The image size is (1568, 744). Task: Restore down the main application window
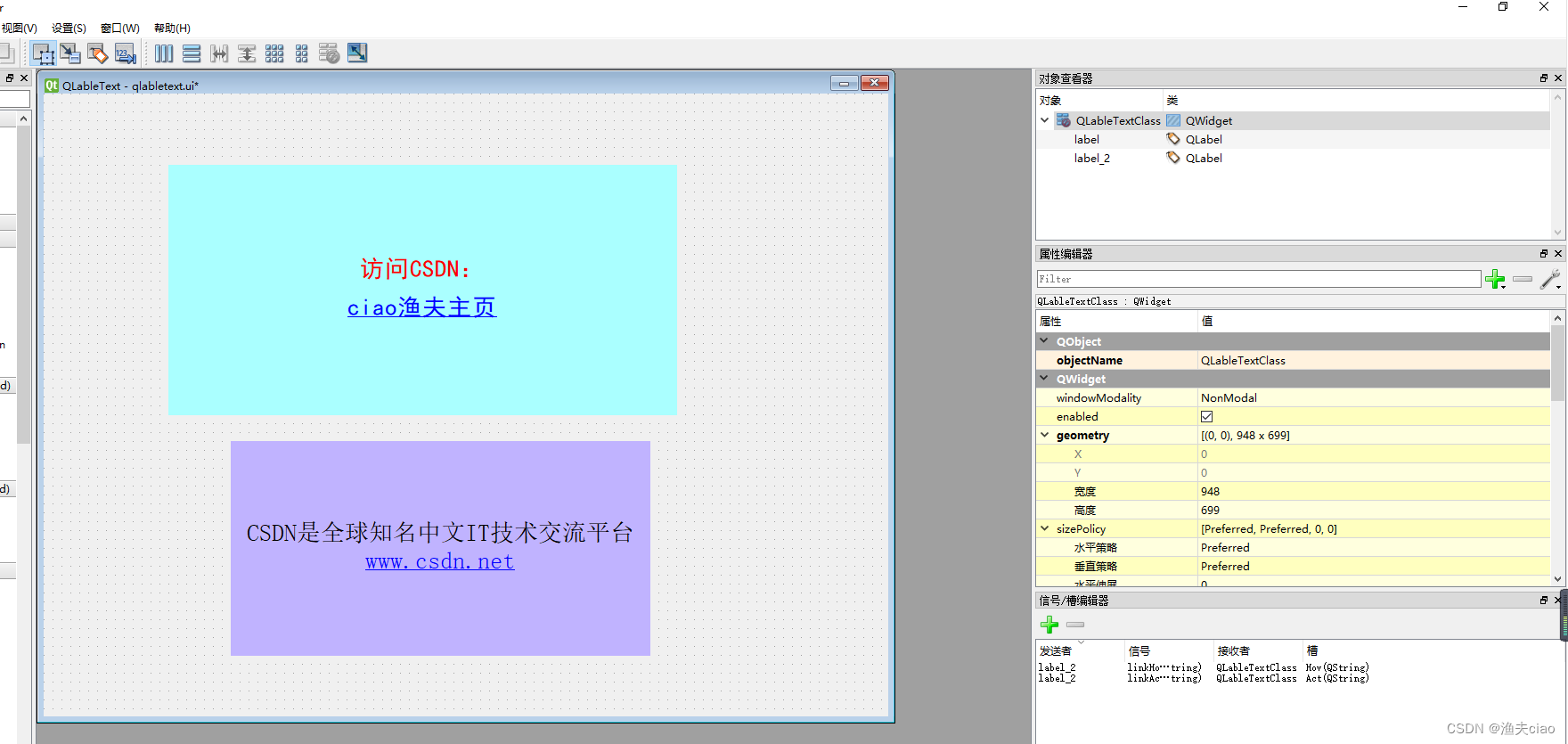[1503, 7]
